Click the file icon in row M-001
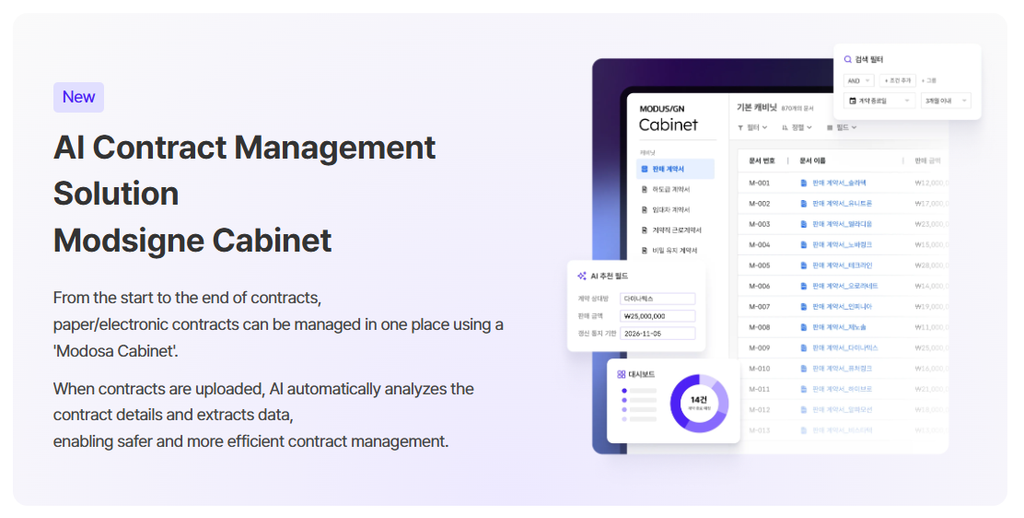This screenshot has width=1024, height=518. [804, 183]
